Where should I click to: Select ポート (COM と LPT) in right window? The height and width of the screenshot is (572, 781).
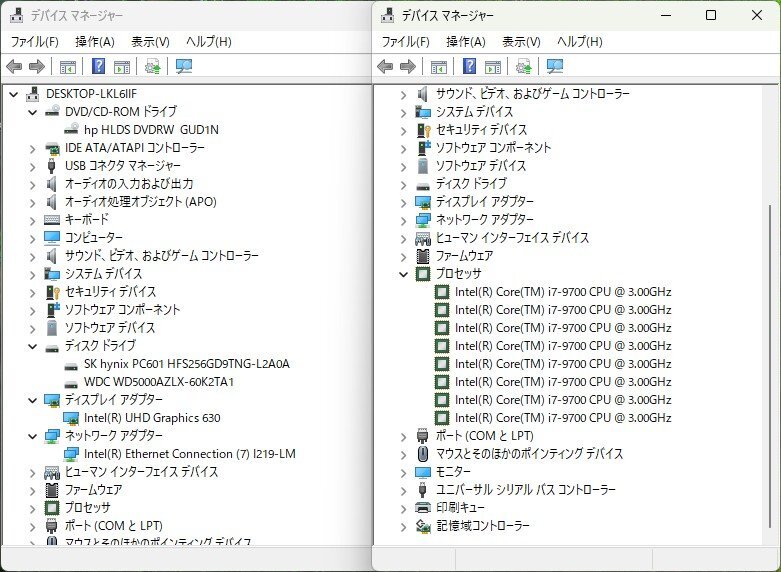[485, 436]
